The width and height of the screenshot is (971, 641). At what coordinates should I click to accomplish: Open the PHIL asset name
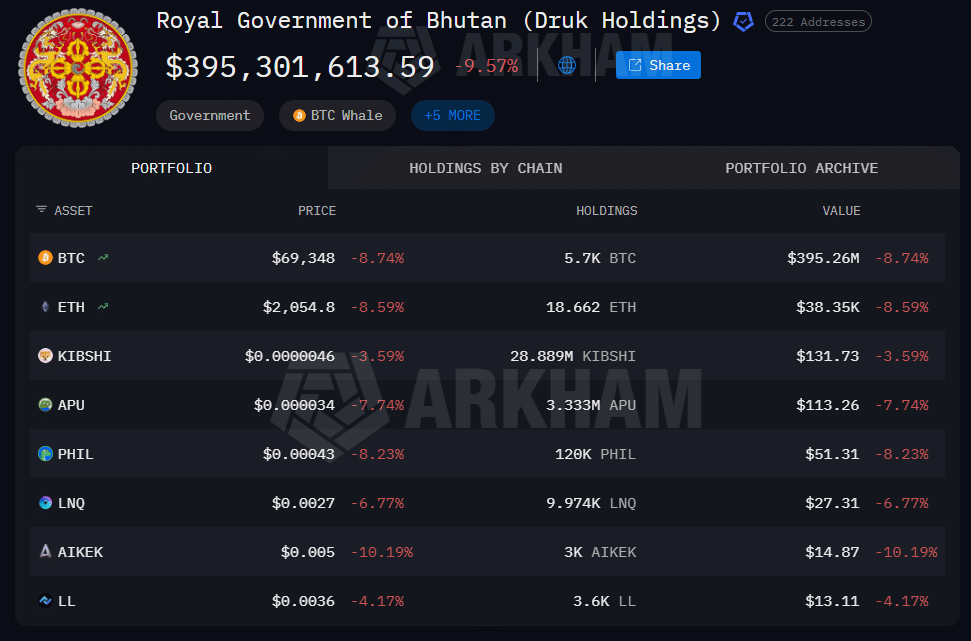76,454
